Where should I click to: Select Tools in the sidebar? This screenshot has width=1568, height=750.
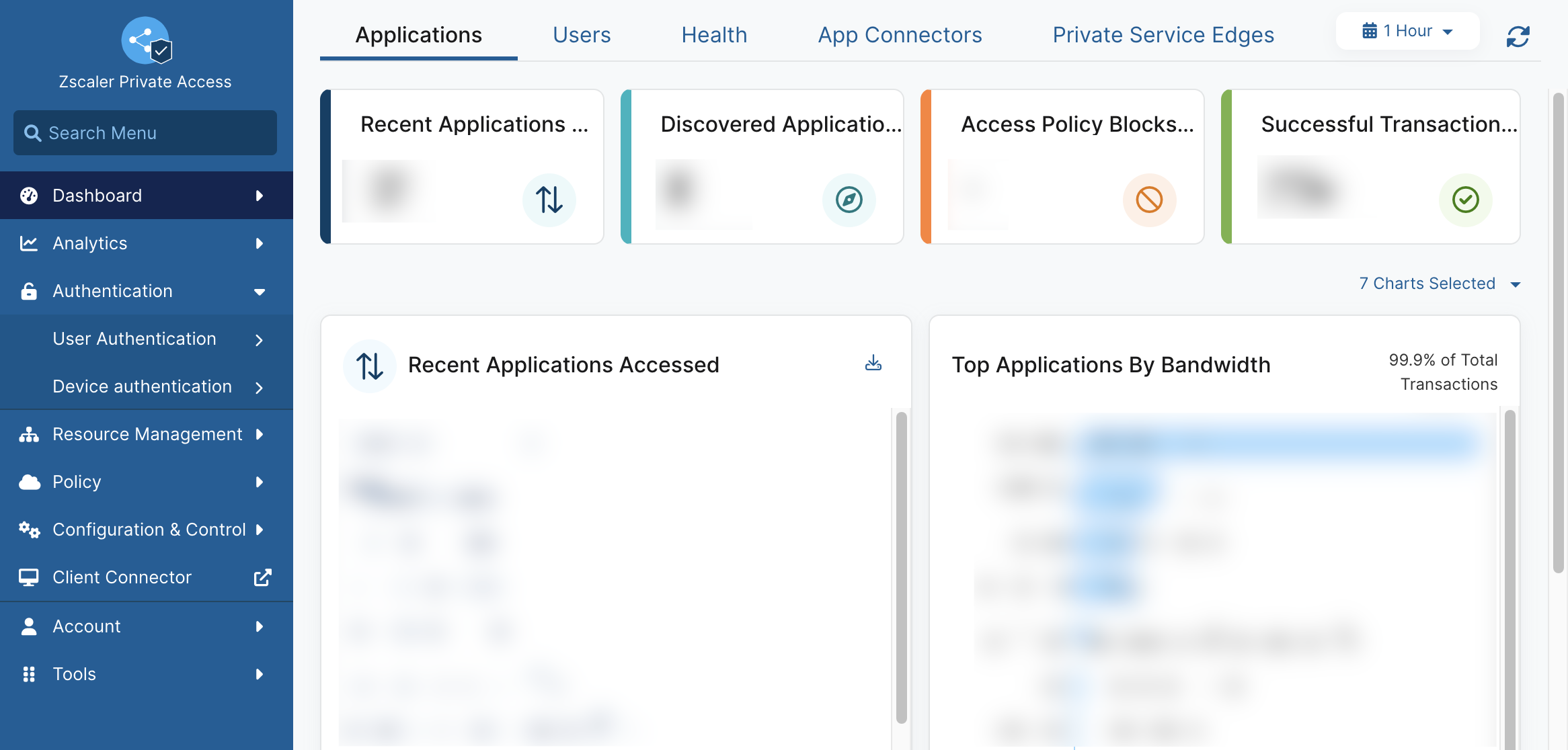click(x=147, y=674)
